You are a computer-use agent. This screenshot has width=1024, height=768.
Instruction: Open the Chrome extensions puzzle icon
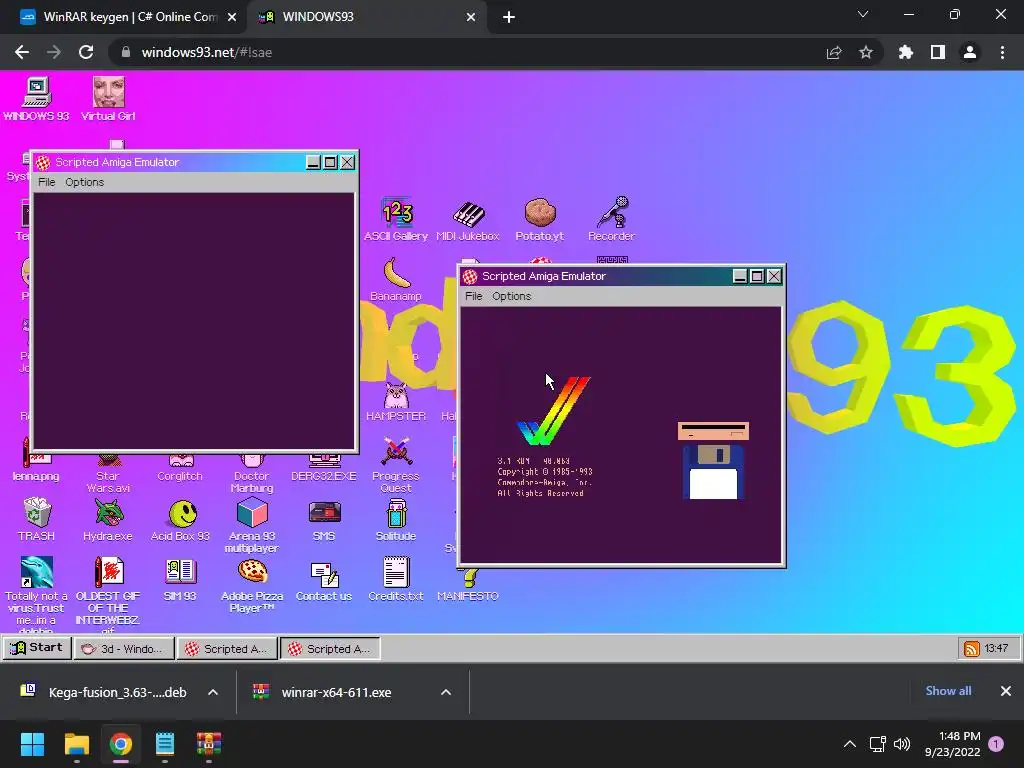tap(906, 52)
